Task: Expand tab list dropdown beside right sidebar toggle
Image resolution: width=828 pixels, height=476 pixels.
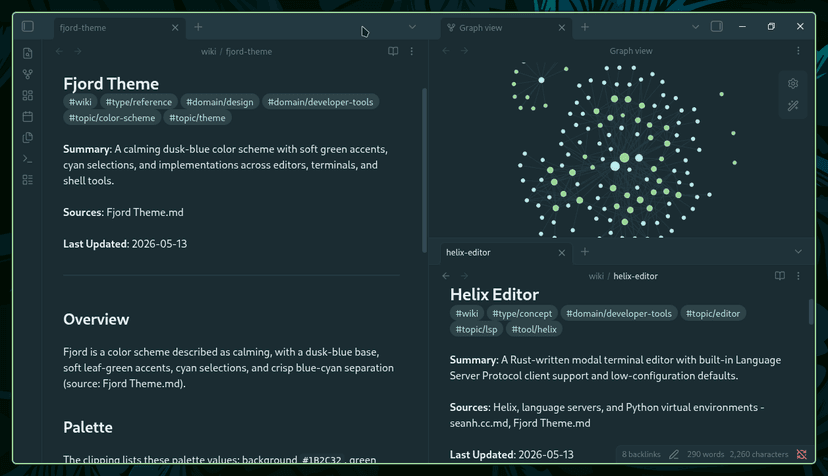Action: pyautogui.click(x=695, y=27)
